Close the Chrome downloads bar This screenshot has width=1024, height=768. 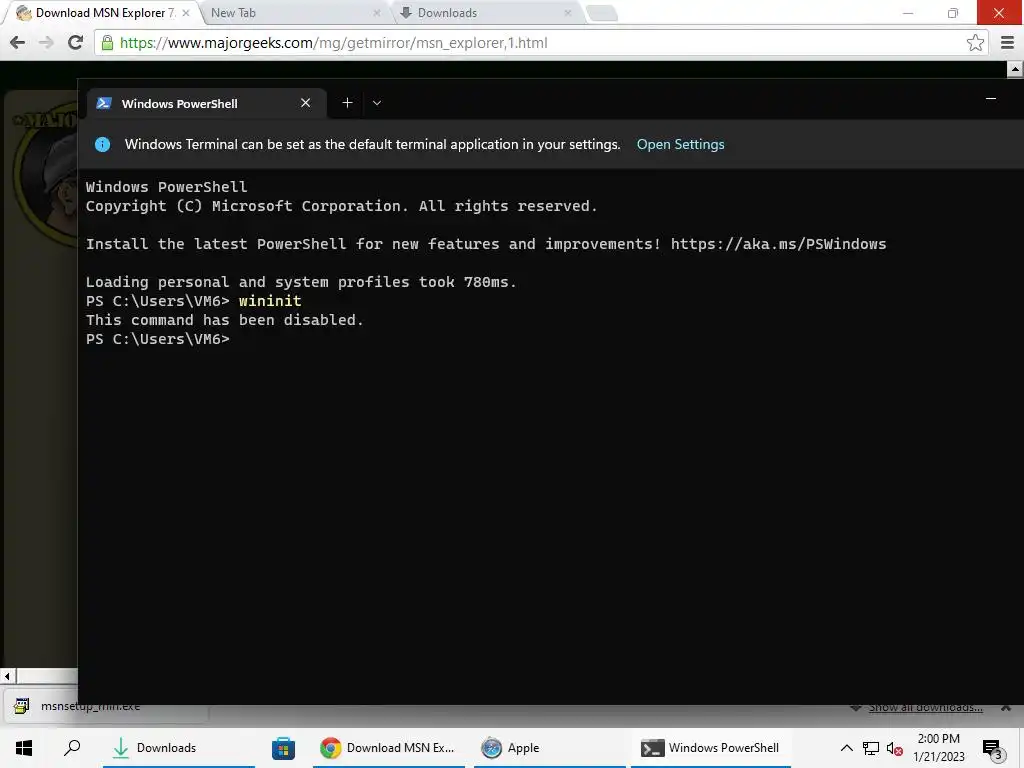[1006, 707]
